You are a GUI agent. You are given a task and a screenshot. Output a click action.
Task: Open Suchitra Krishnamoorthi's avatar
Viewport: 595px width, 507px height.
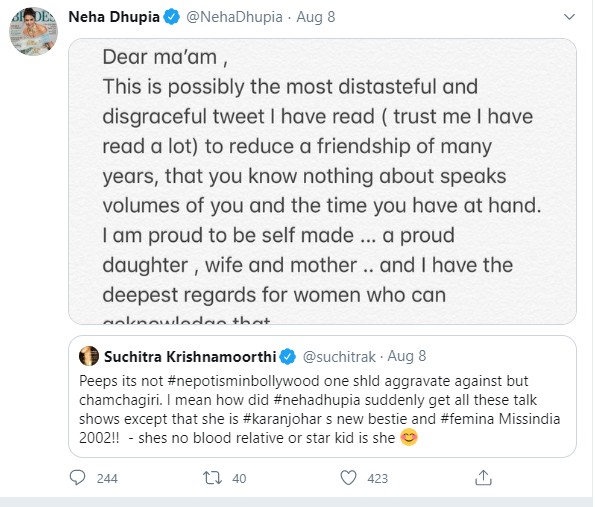[x=89, y=356]
